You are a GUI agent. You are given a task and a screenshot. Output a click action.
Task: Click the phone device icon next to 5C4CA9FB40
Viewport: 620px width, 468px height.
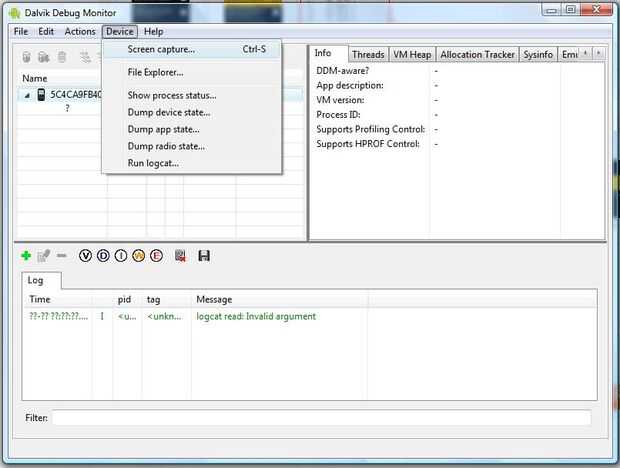coord(41,95)
